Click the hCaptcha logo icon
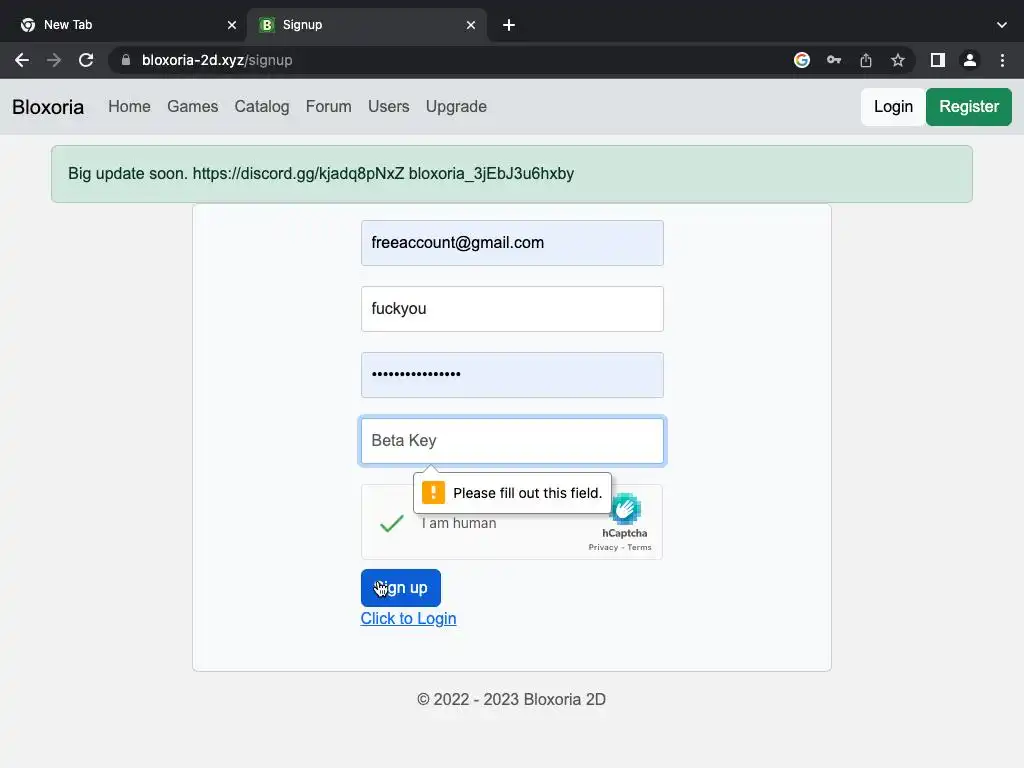Screen dimensions: 1024x768 (627, 509)
